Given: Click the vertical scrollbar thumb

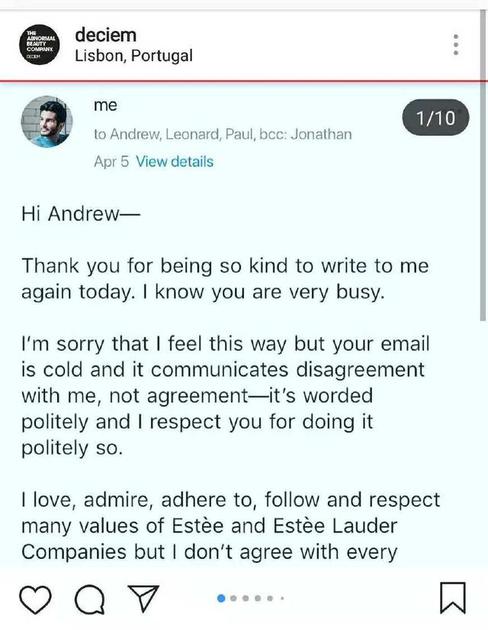Looking at the screenshot, I should coord(483,165).
